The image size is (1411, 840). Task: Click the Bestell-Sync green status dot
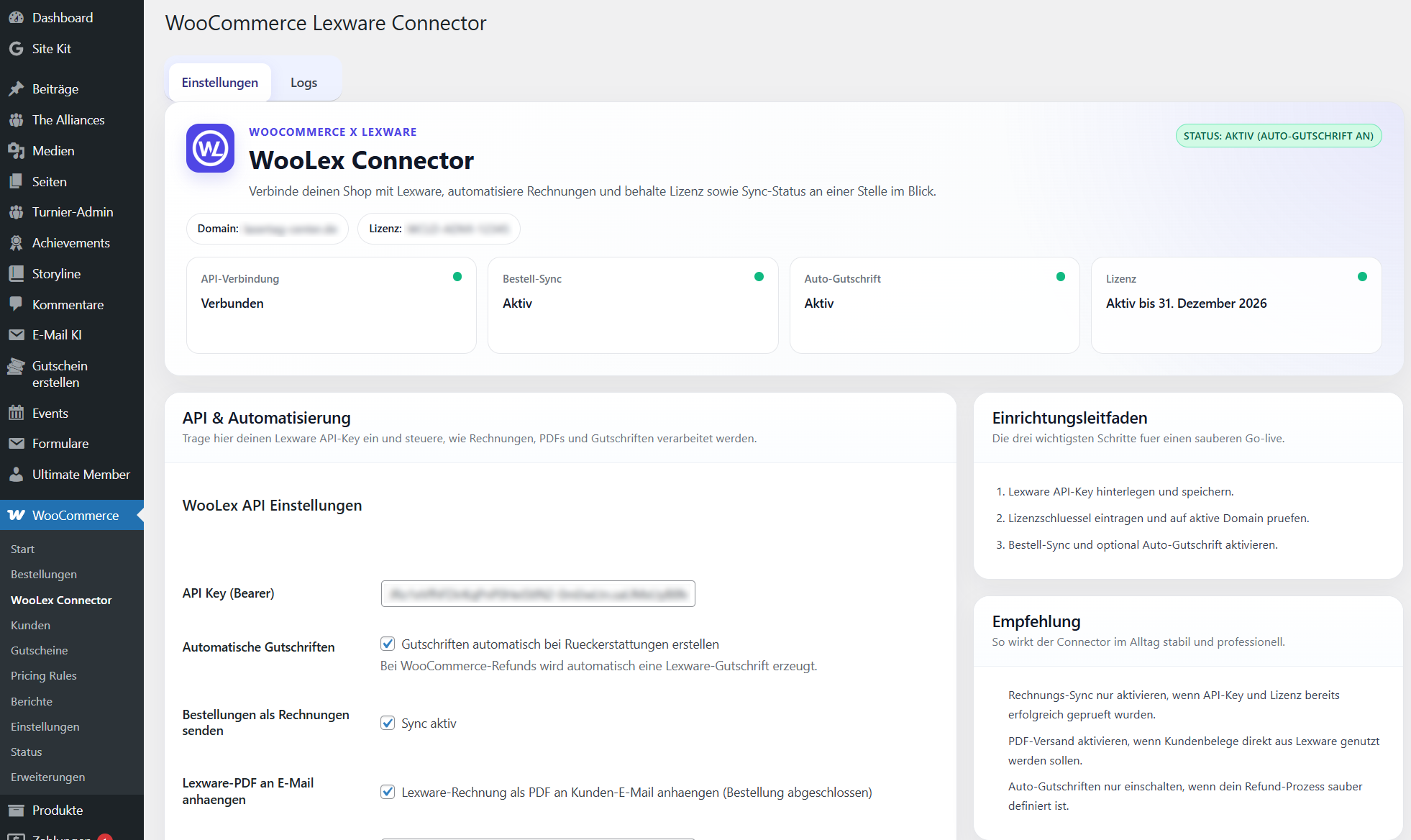[x=759, y=277]
